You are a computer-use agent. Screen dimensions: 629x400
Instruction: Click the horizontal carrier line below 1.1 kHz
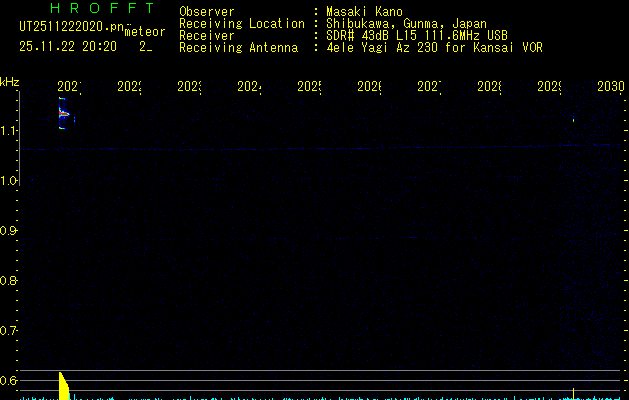[x=300, y=149]
